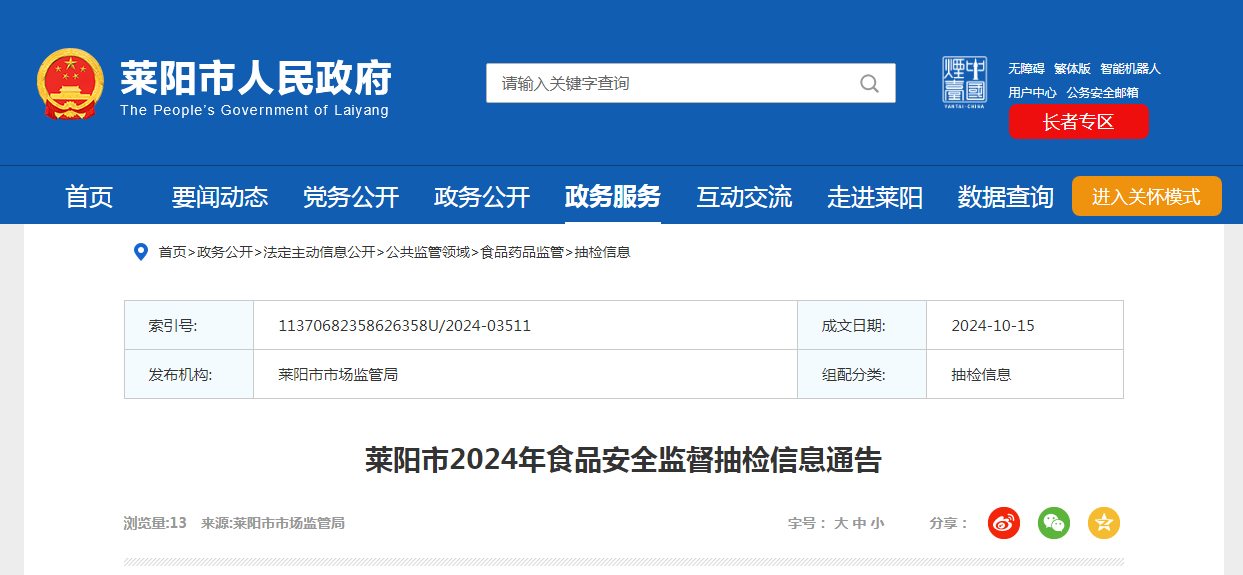
Task: Open the 政务服务 navigation tab
Action: [613, 196]
